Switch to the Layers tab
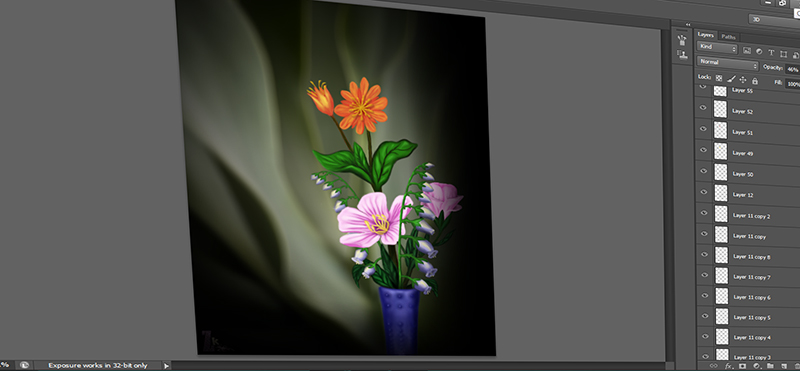This screenshot has height=371, width=800. pyautogui.click(x=706, y=35)
